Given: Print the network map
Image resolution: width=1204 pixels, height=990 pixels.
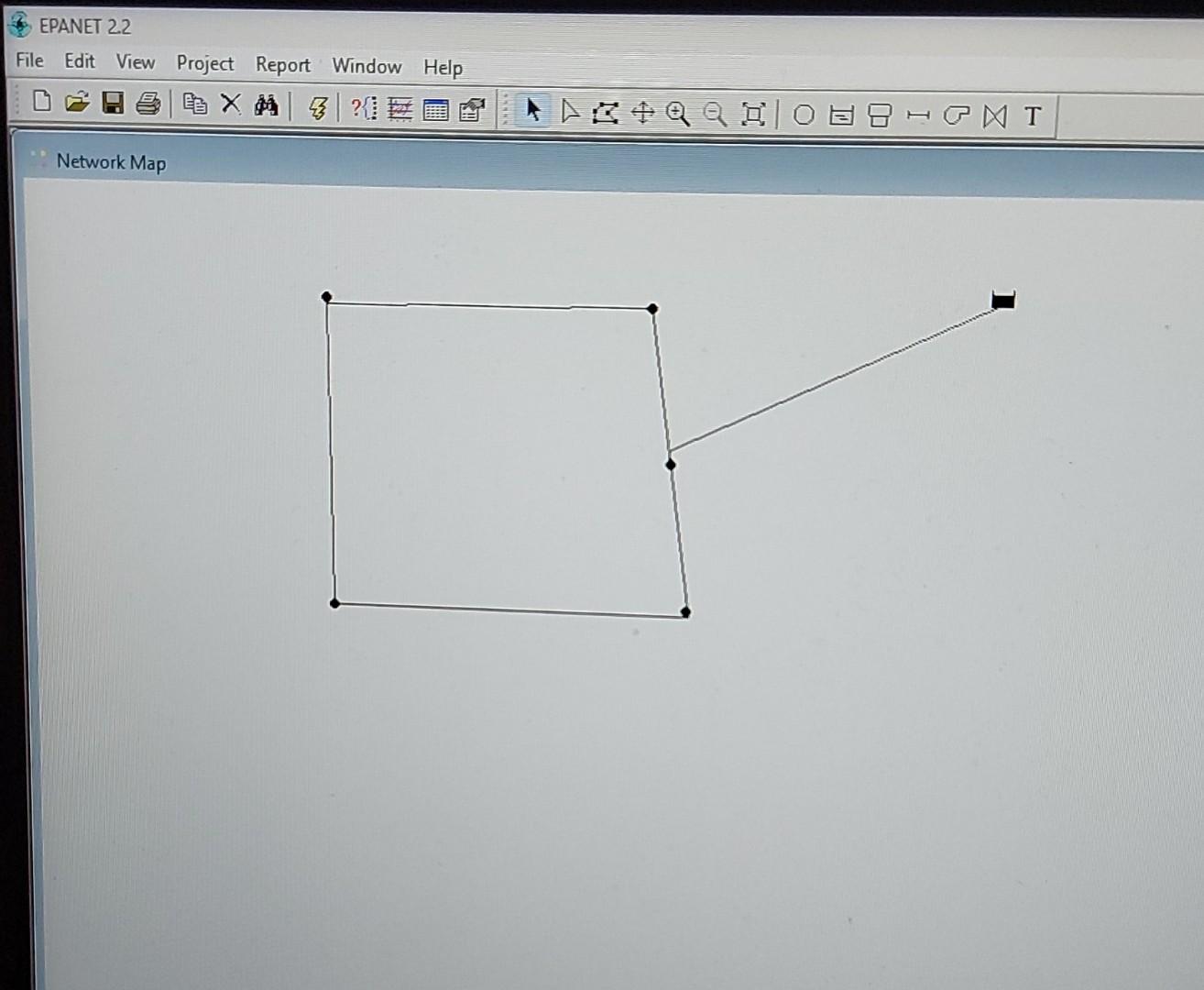Looking at the screenshot, I should (x=148, y=104).
